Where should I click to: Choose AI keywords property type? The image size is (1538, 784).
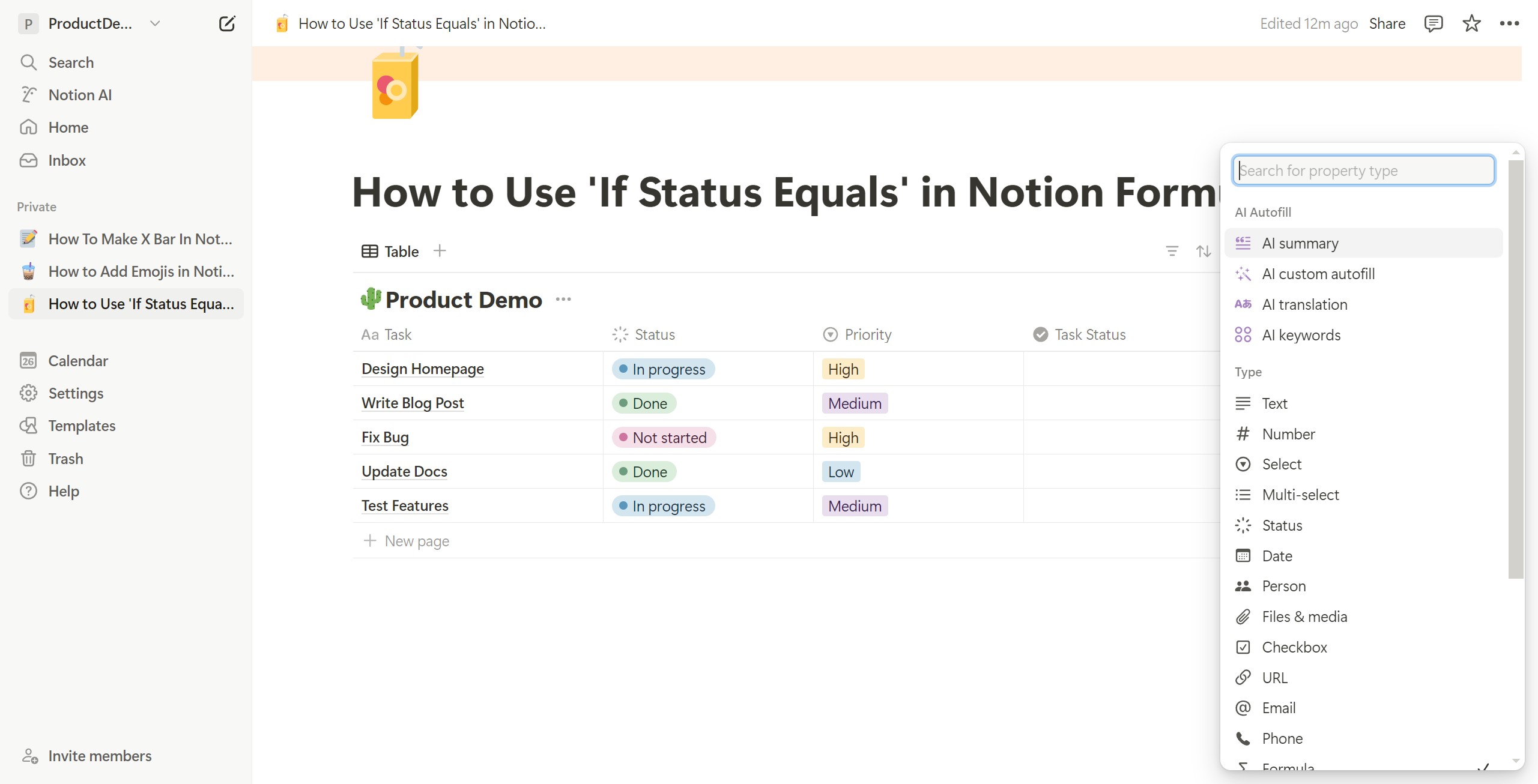click(1363, 335)
